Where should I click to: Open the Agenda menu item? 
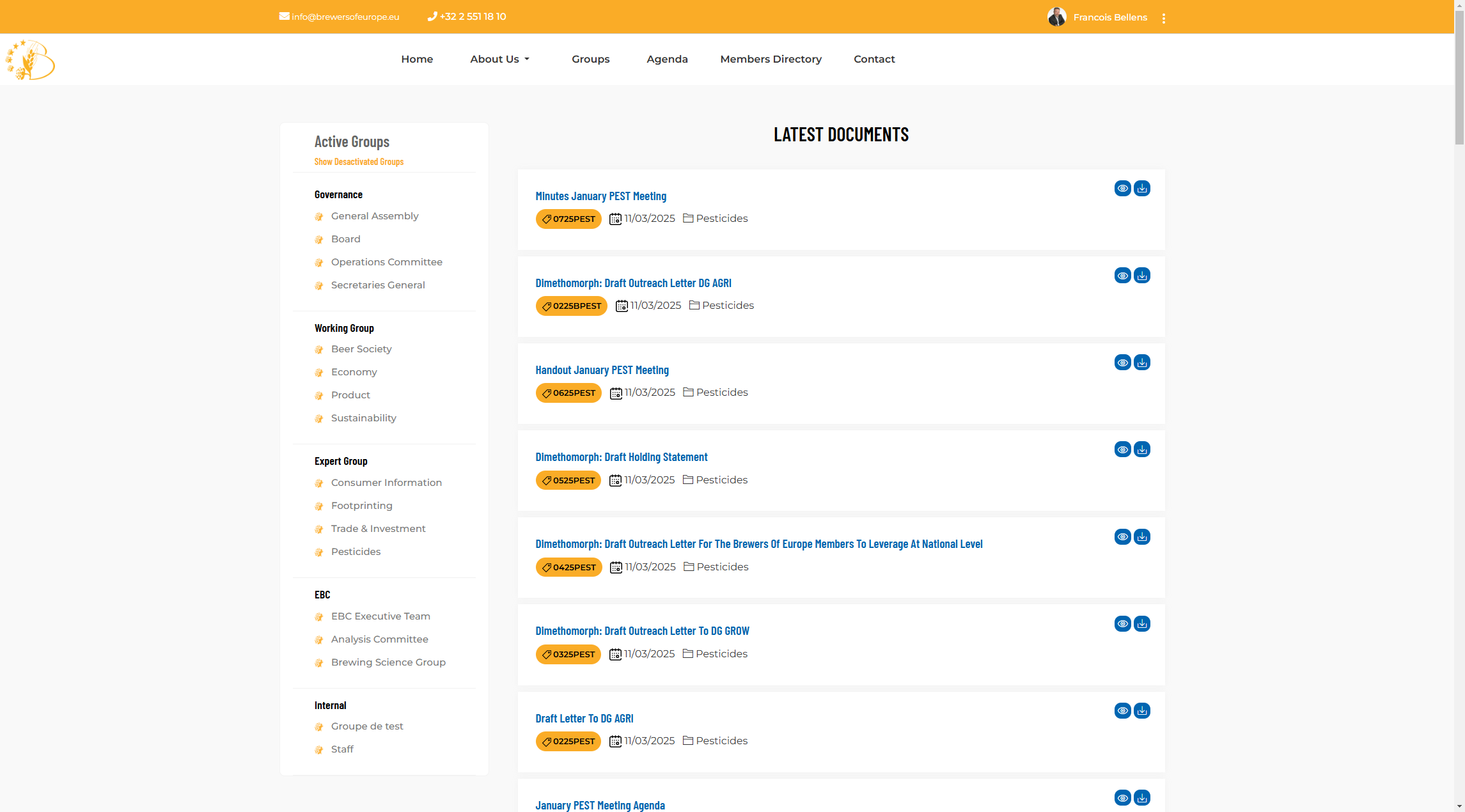(x=667, y=59)
